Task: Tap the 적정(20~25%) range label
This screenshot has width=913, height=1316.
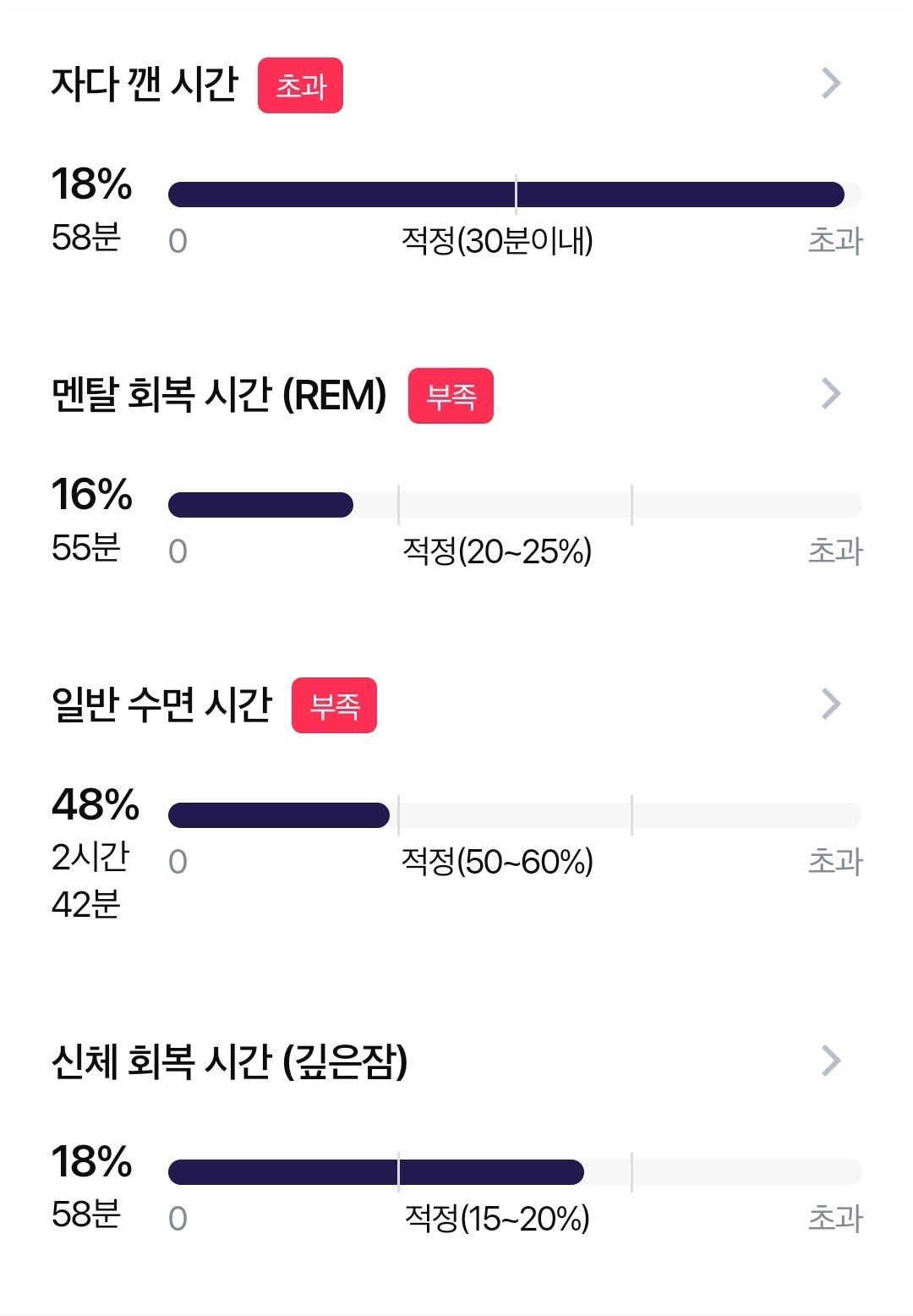Action: pyautogui.click(x=497, y=551)
